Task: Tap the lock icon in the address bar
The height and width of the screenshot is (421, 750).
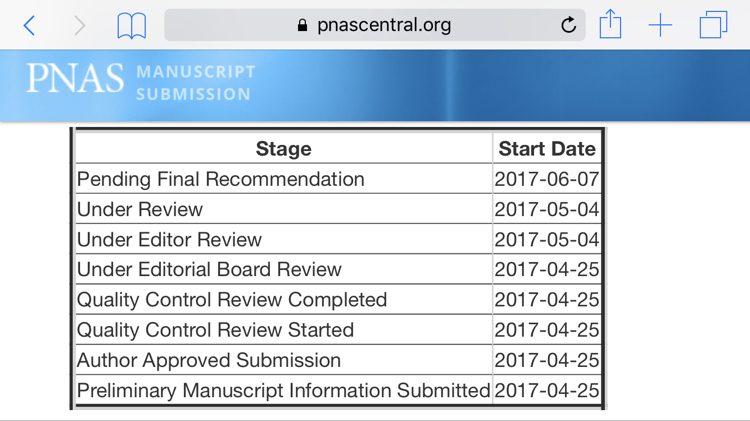Action: [x=303, y=26]
